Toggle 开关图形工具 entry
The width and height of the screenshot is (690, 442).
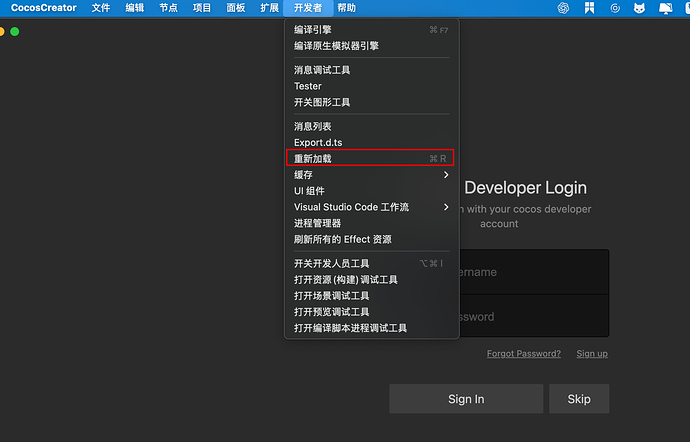pyautogui.click(x=372, y=102)
